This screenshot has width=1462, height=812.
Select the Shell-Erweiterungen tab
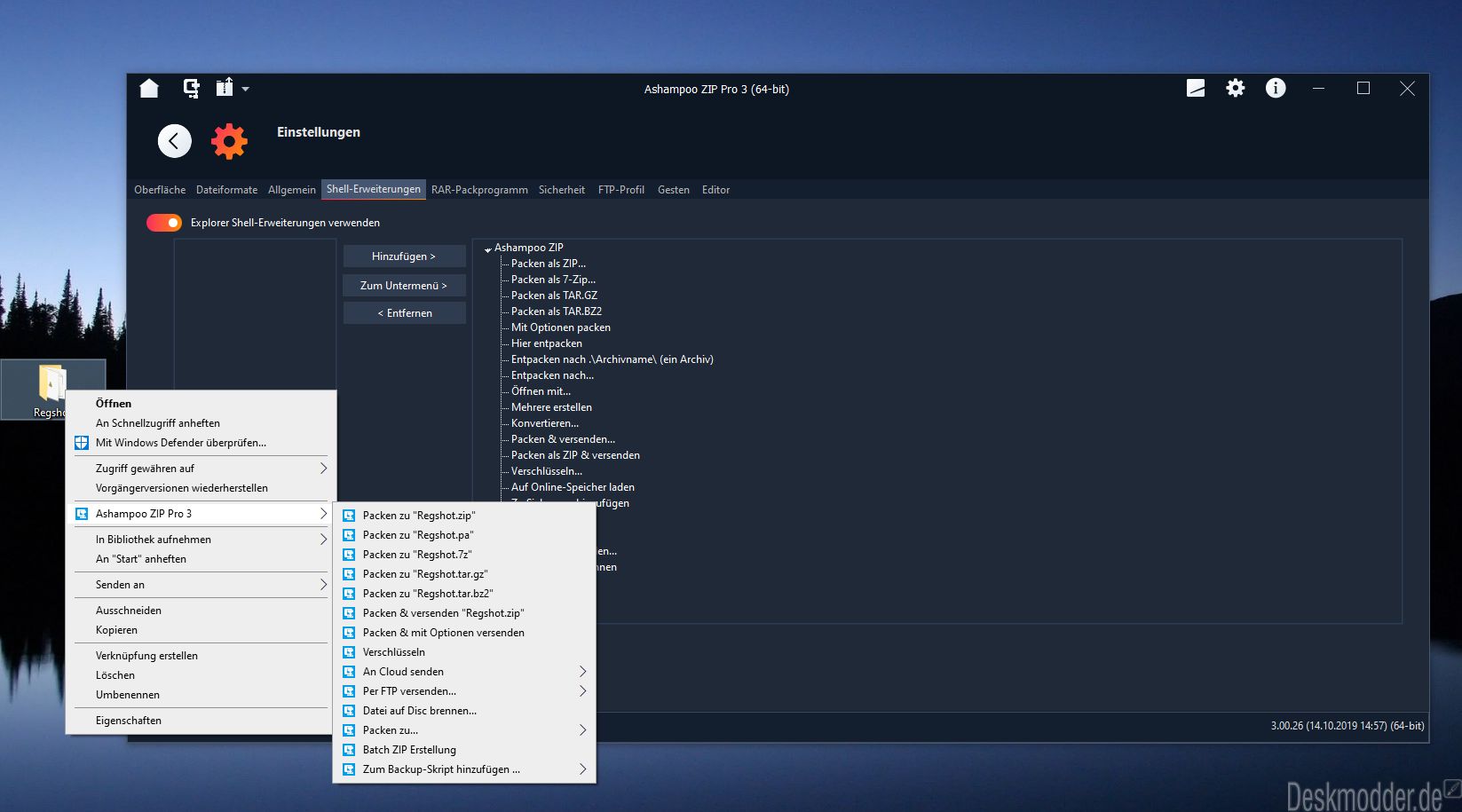374,189
